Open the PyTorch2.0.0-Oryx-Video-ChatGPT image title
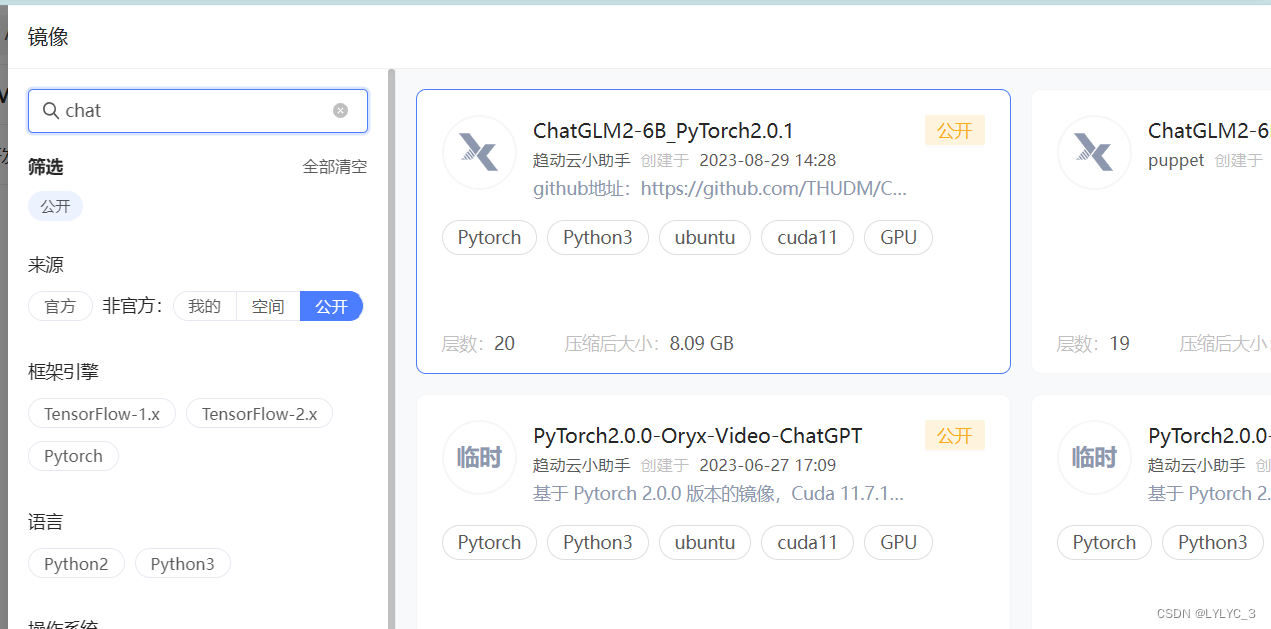1271x629 pixels. pyautogui.click(x=697, y=436)
